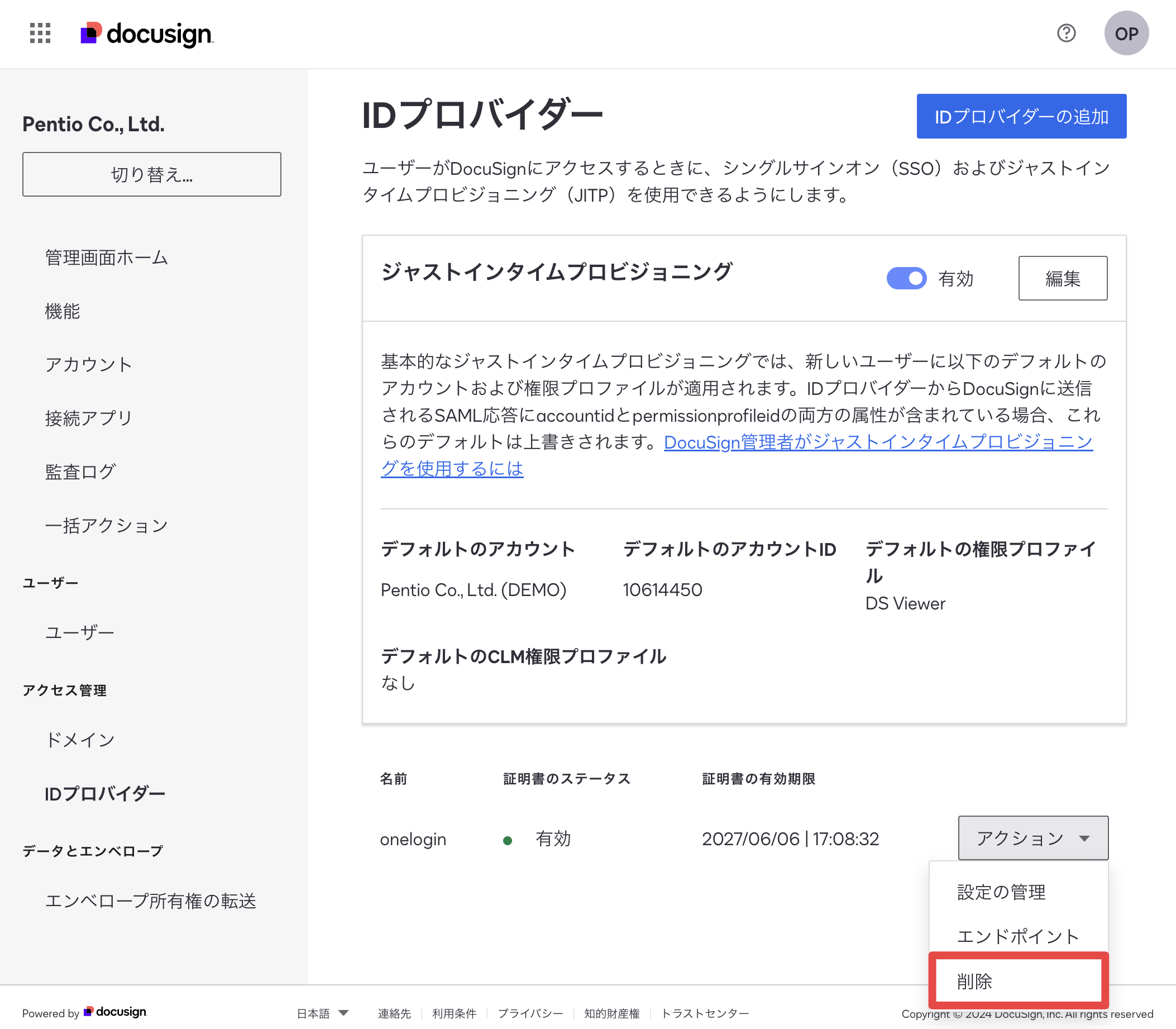This screenshot has height=1029, width=1176.
Task: Open 機能 in the sidebar
Action: coord(62,311)
